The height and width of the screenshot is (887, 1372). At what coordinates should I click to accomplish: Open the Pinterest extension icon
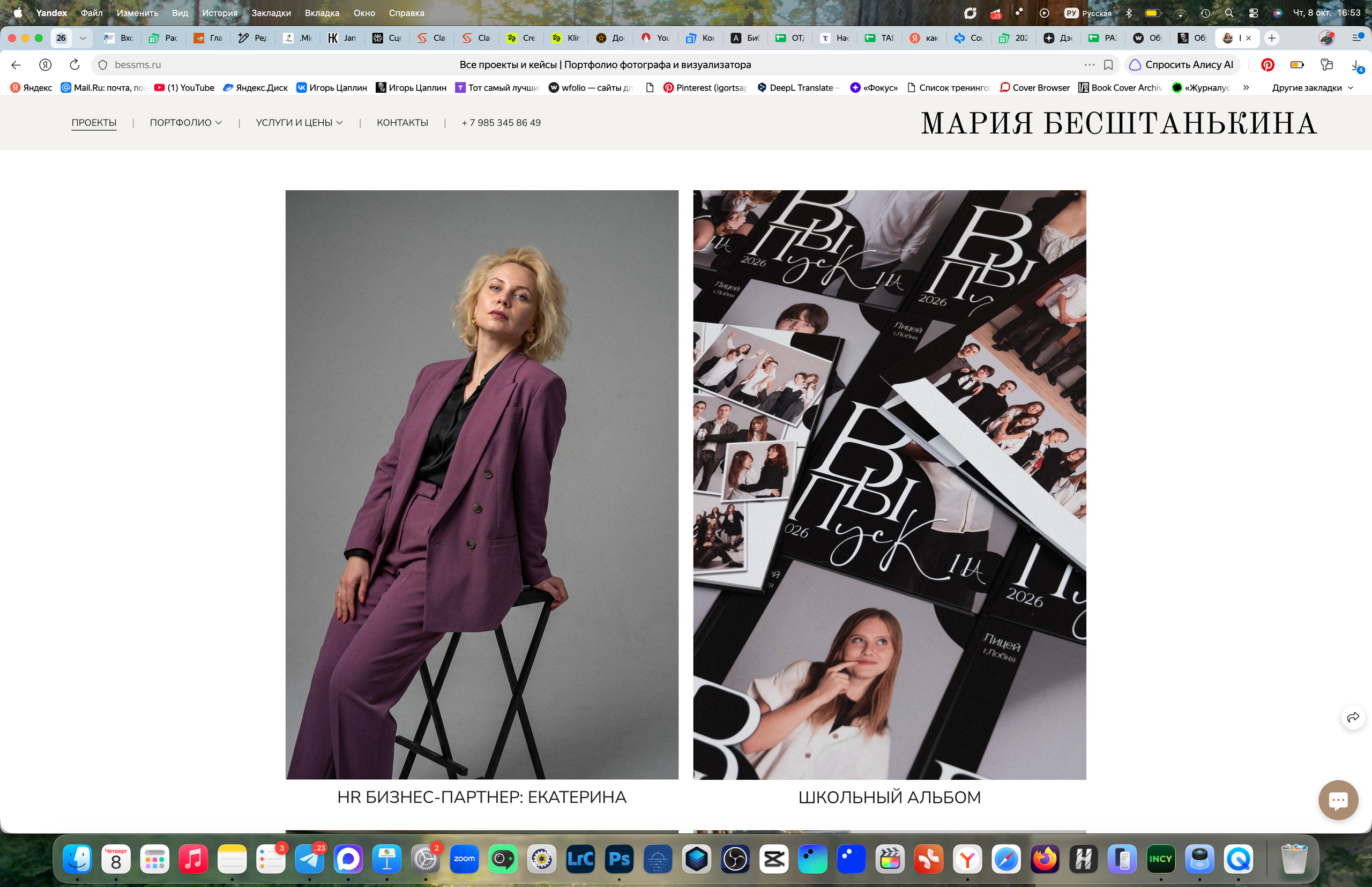point(1267,64)
